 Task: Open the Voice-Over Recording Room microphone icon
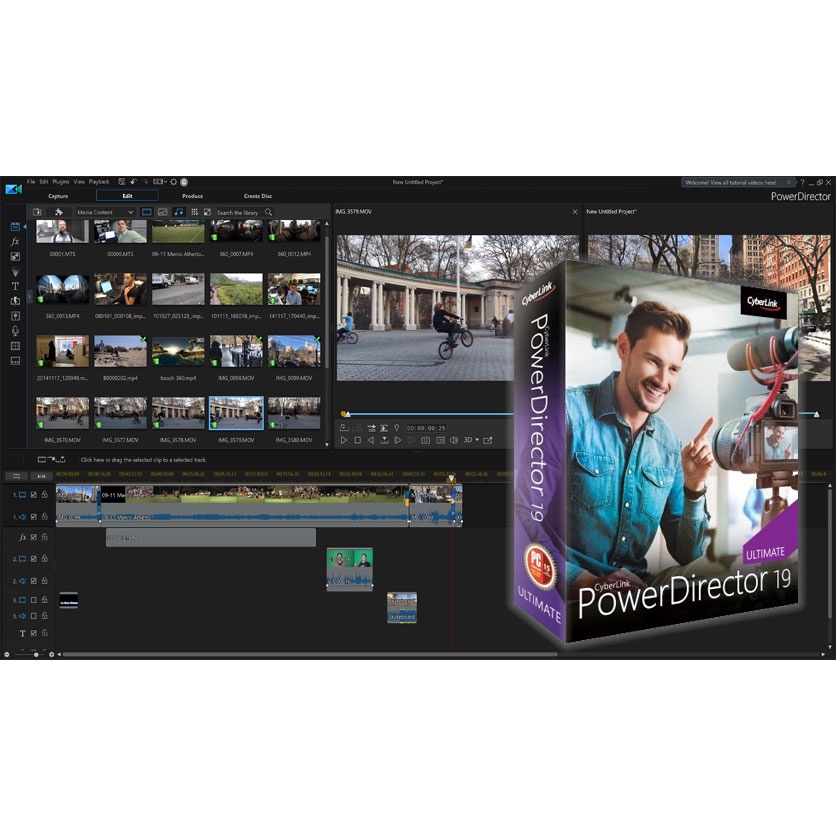coord(15,330)
